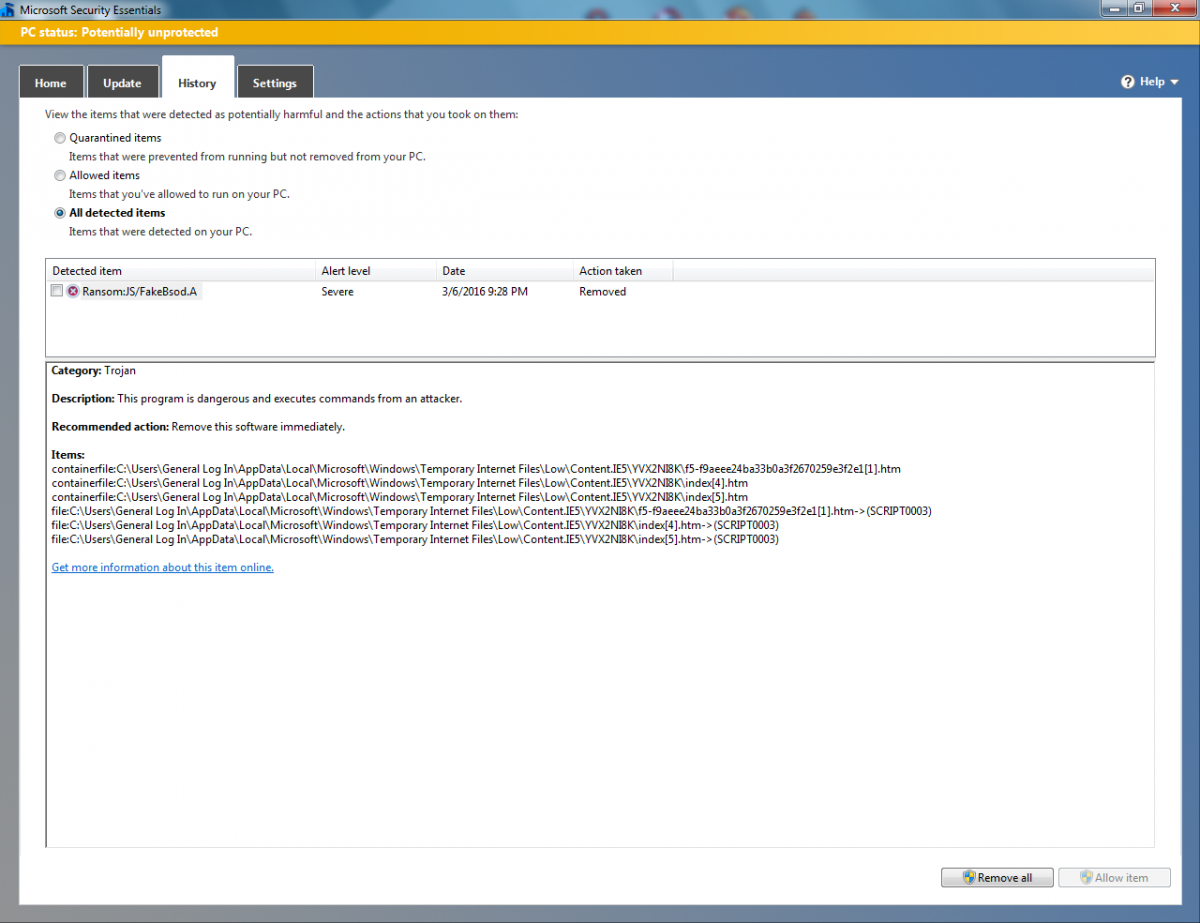Open the Help dropdown arrow
Image resolution: width=1200 pixels, height=923 pixels.
coord(1174,82)
